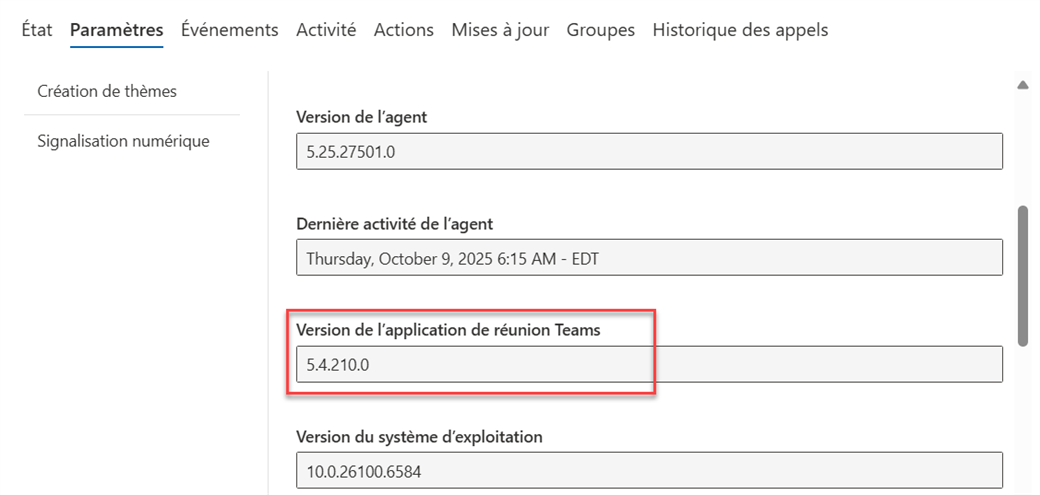Switch to the Événements tab

click(x=229, y=30)
